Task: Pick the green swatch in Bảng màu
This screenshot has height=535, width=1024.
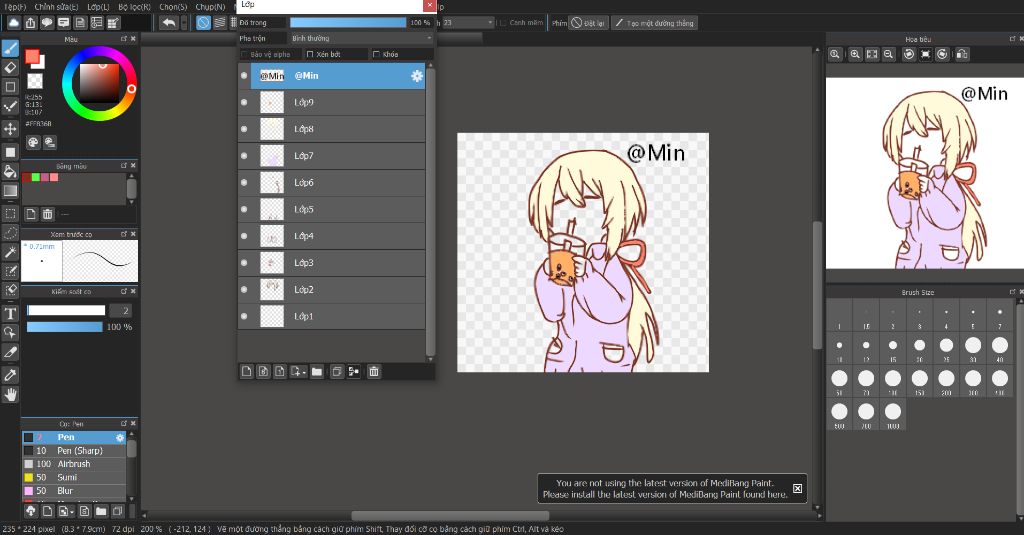Action: (36, 177)
